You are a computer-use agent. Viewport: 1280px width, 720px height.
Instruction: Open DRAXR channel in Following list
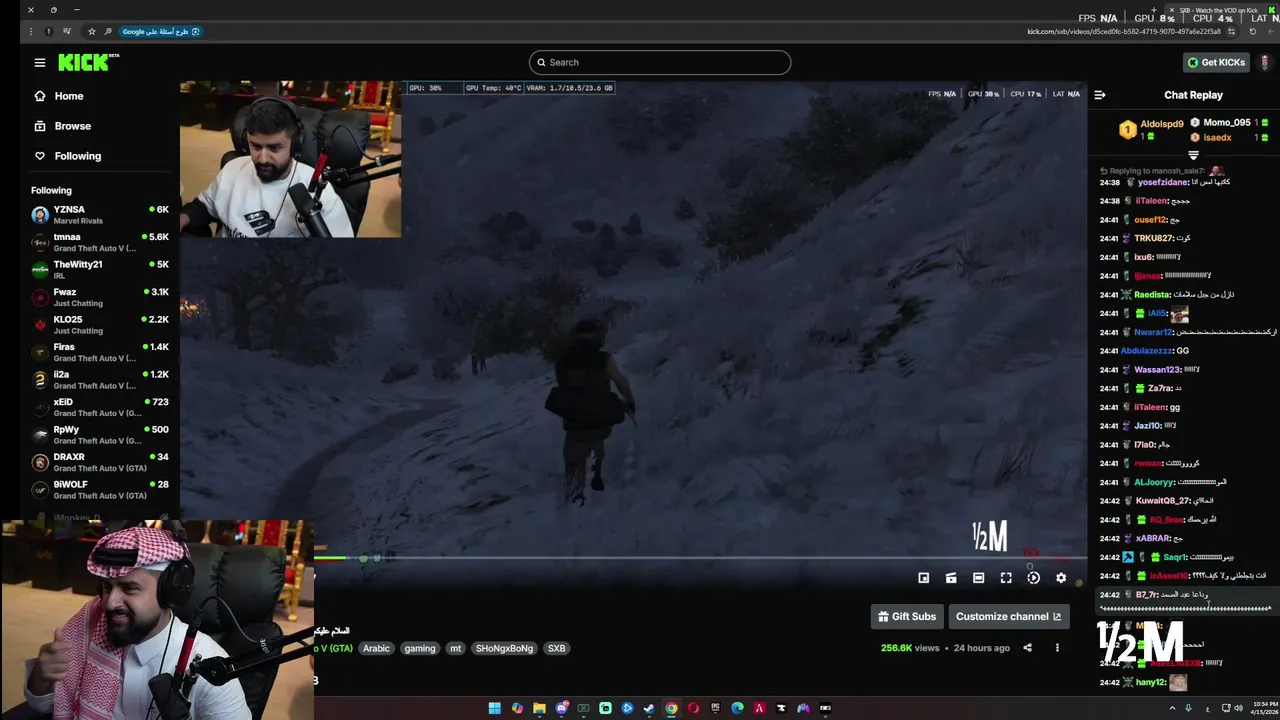coord(100,462)
